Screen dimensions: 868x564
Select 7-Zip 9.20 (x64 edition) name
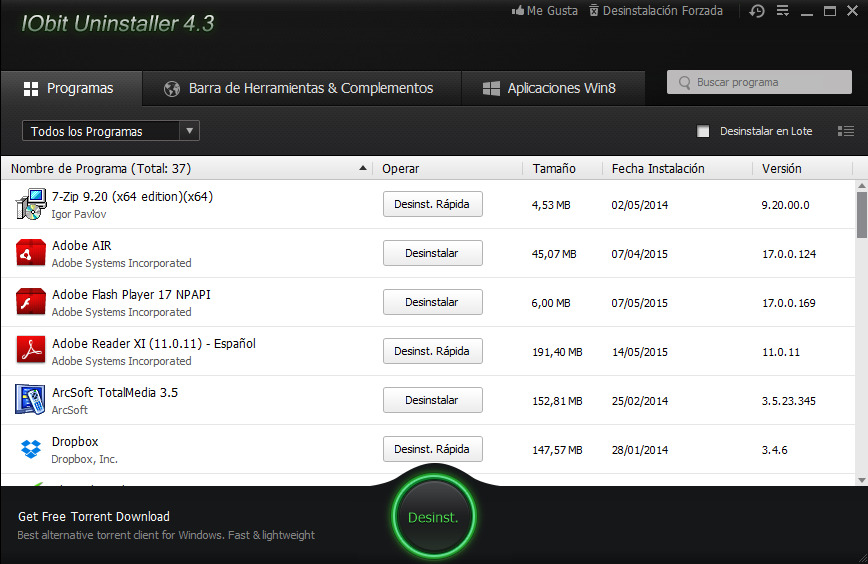click(132, 196)
